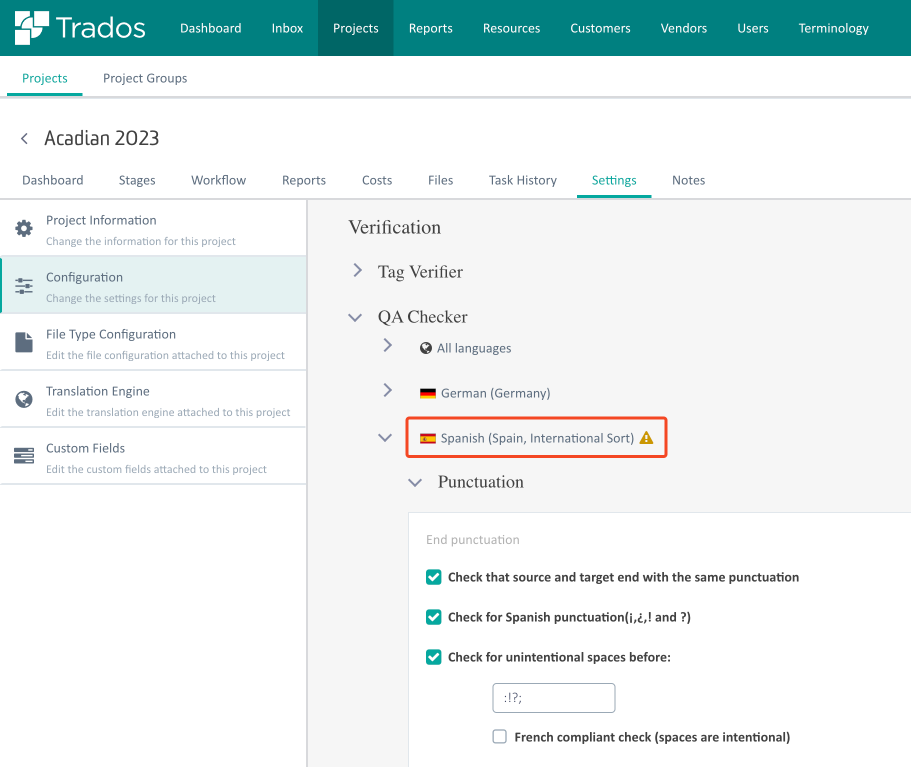Screen dimensions: 911x767
Task: Switch to the project Dashboard tab
Action: (x=53, y=180)
